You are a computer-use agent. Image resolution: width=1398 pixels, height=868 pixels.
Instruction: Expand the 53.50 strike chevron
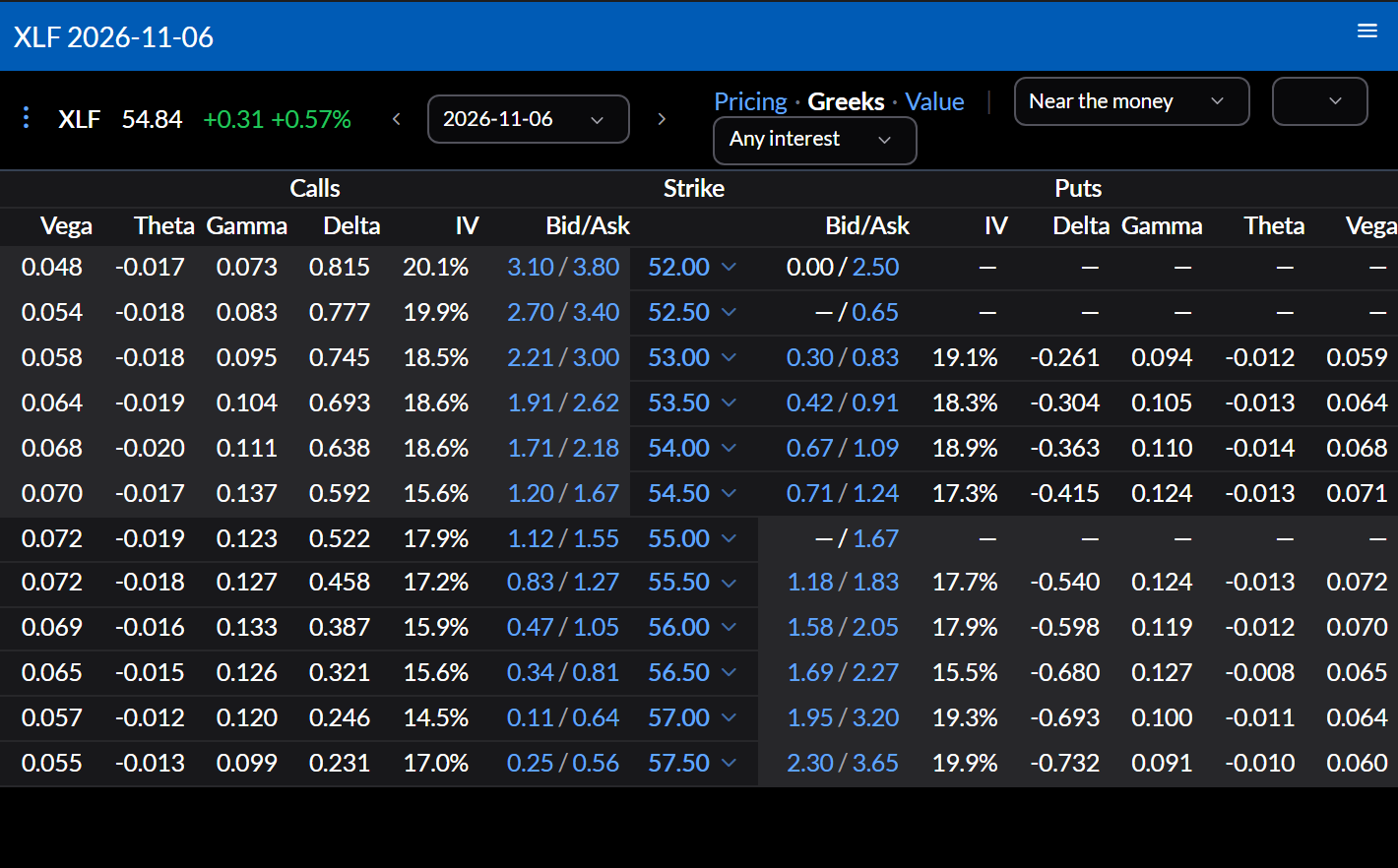[x=729, y=403]
